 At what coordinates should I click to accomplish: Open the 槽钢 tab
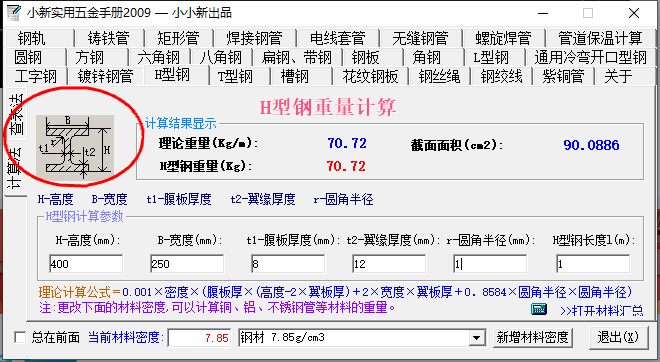(295, 76)
